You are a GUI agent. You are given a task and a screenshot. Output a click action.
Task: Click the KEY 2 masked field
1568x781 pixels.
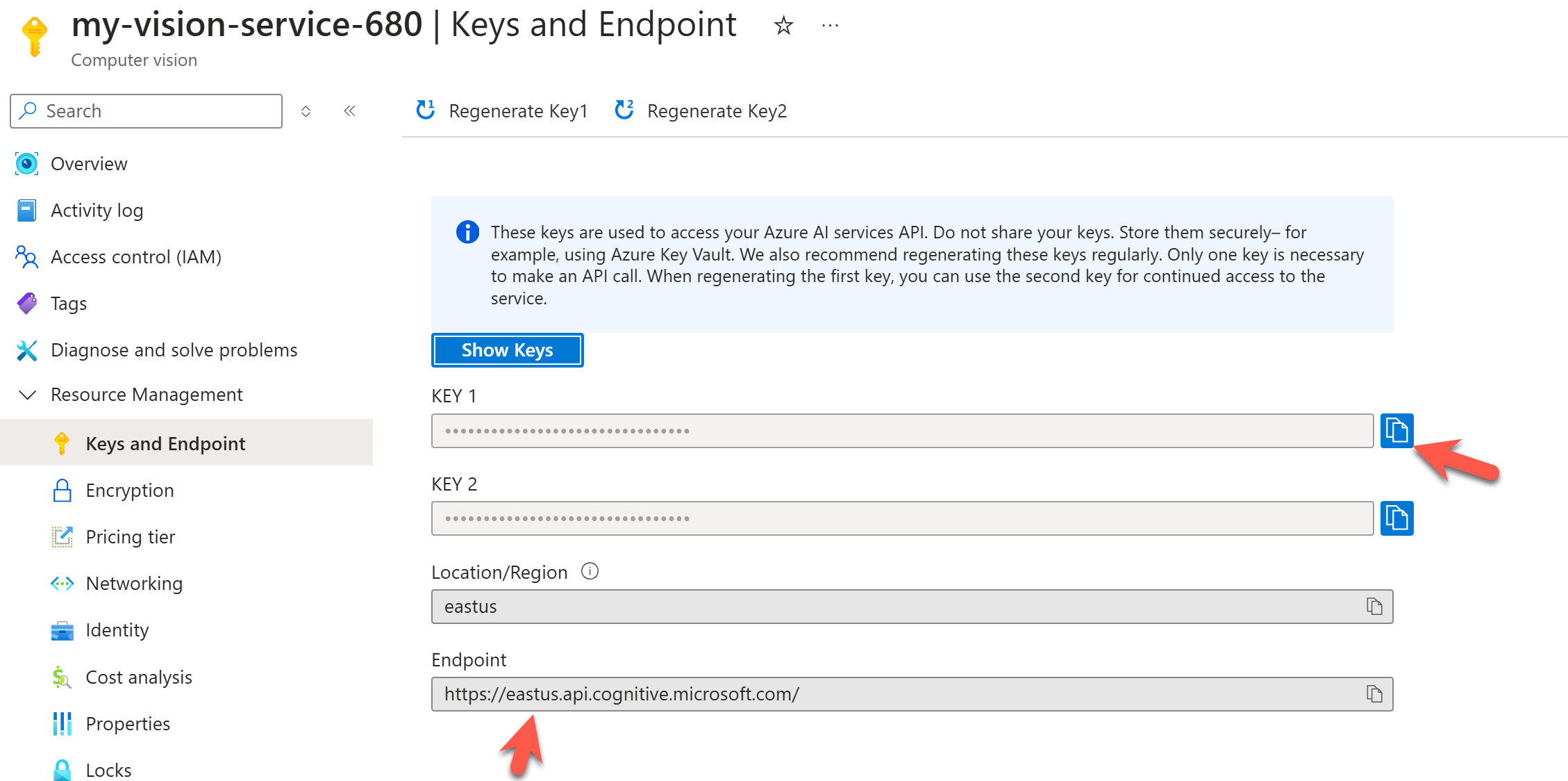point(902,518)
